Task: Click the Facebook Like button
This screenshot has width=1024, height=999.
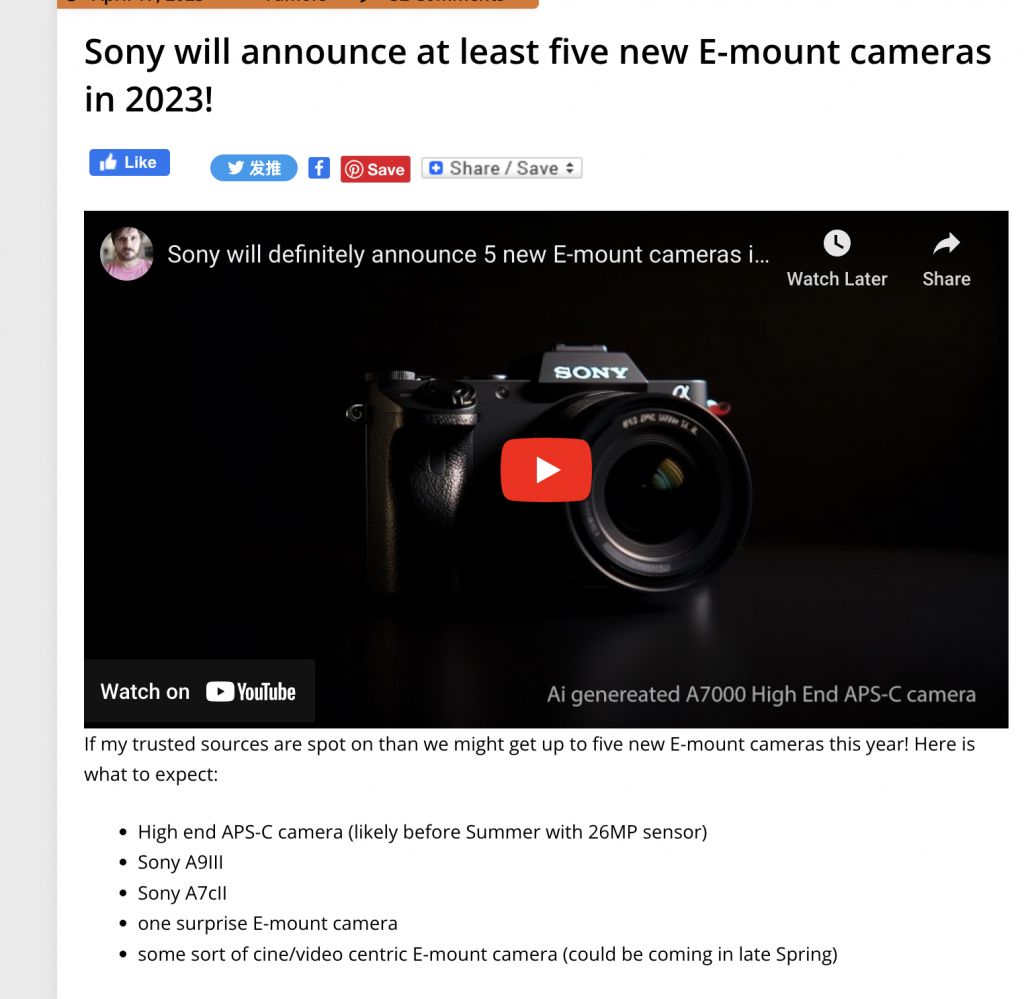Action: (129, 163)
